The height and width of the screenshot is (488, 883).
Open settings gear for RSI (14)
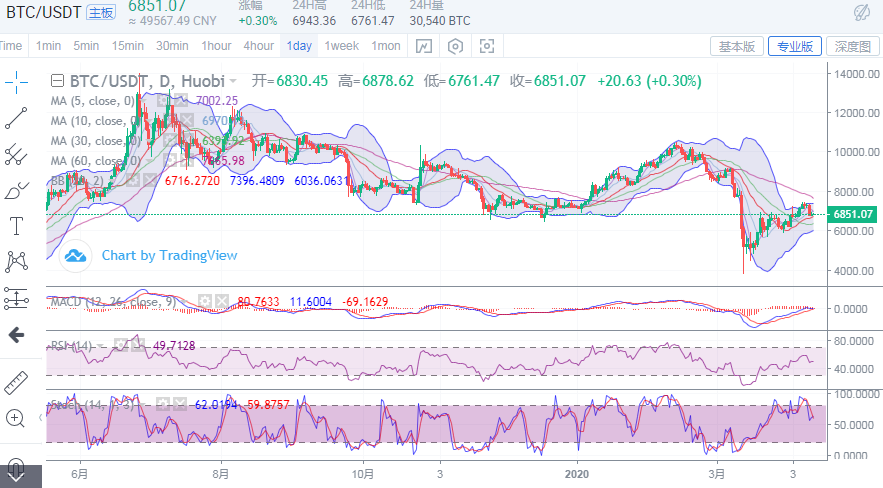pos(120,346)
